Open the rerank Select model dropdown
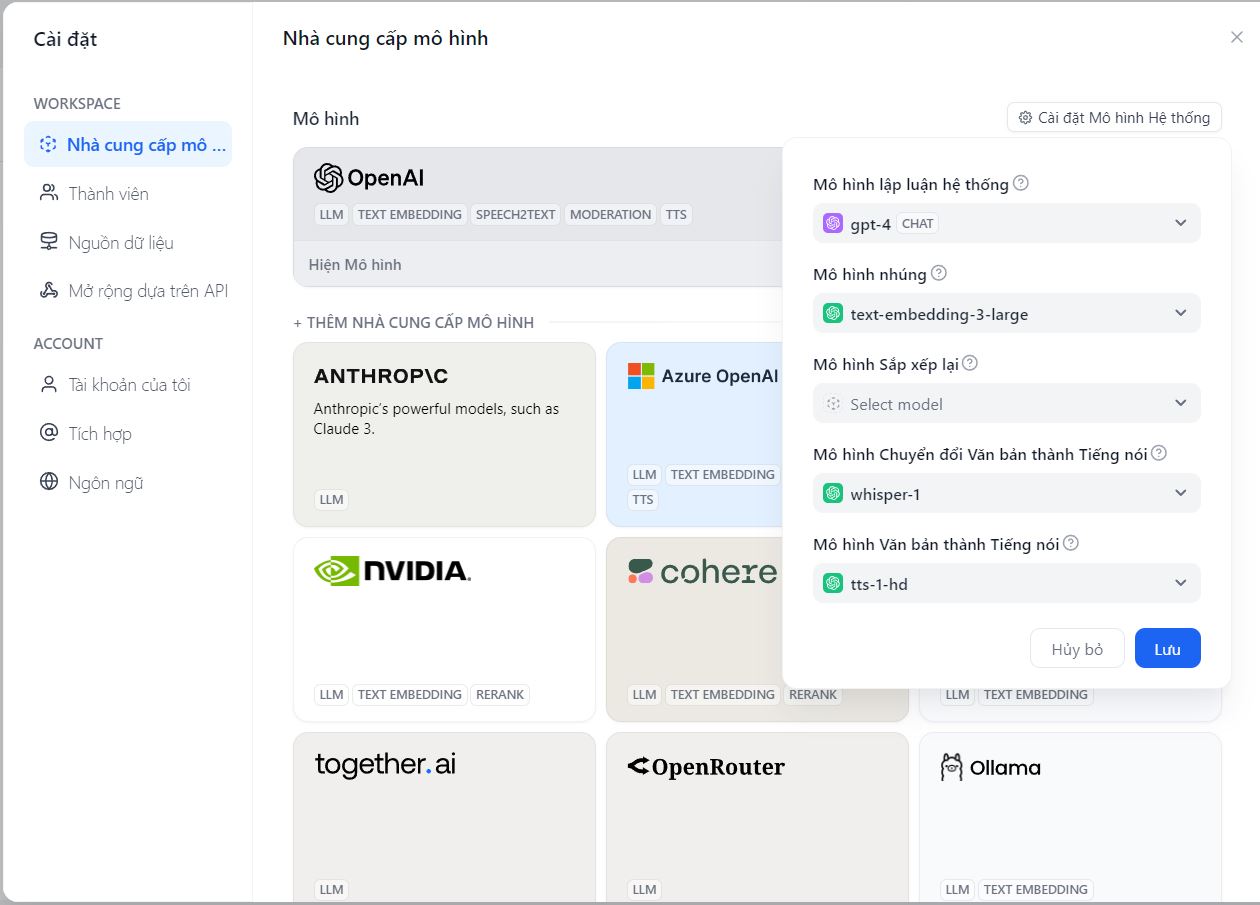 click(x=1007, y=403)
